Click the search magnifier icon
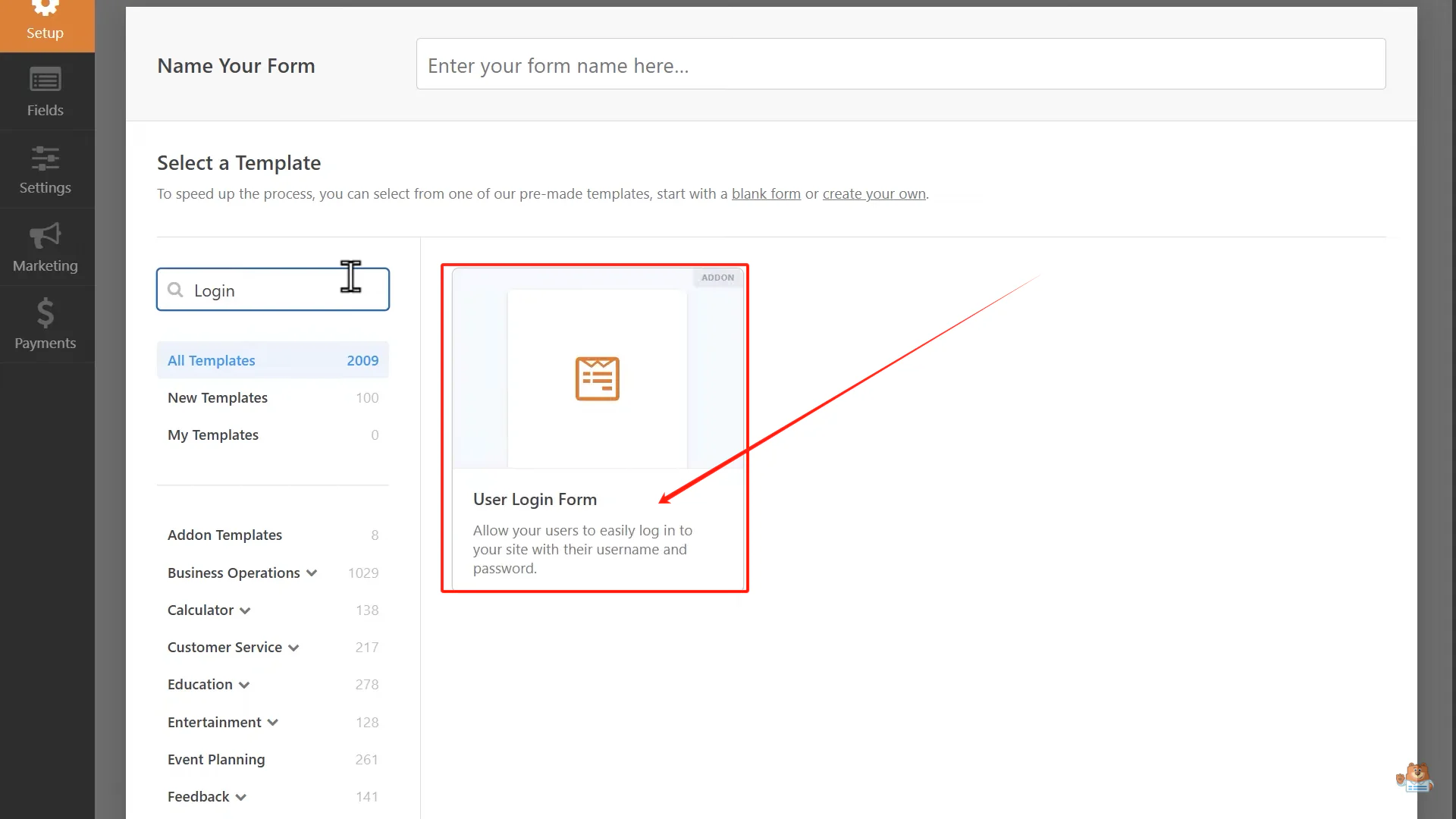 [175, 290]
